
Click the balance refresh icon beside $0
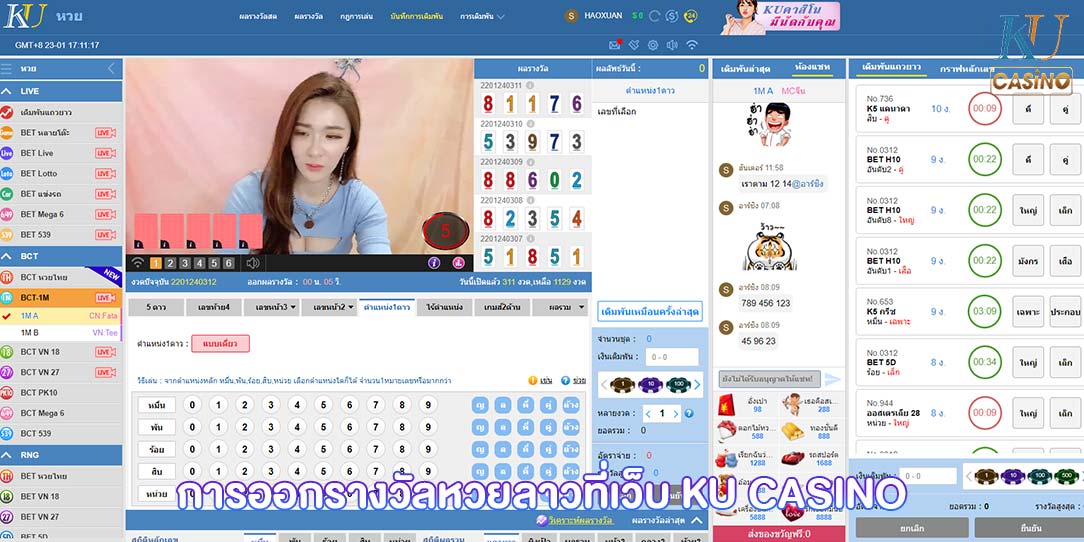tap(655, 16)
